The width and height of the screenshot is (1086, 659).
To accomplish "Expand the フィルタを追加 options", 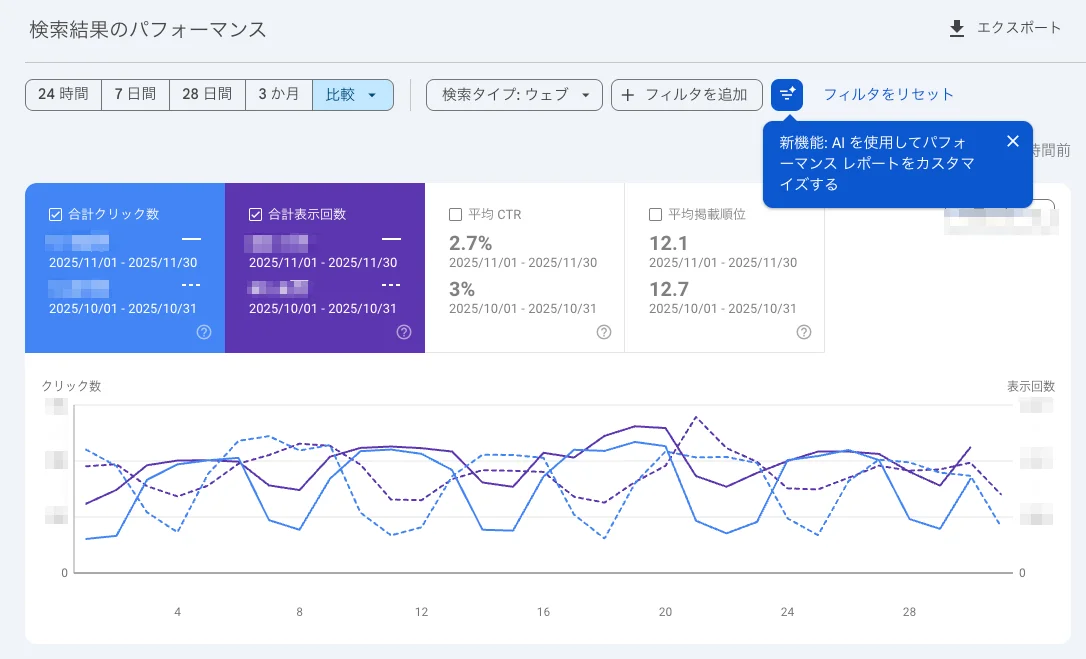I will click(687, 95).
